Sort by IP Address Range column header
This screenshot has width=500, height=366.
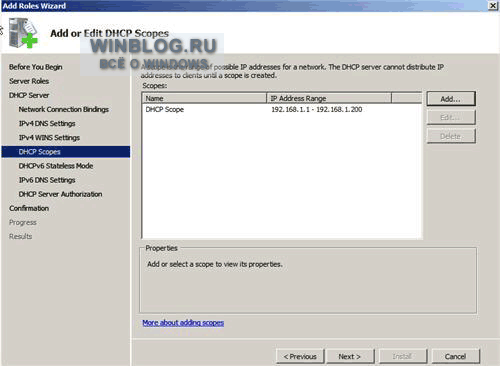329,98
